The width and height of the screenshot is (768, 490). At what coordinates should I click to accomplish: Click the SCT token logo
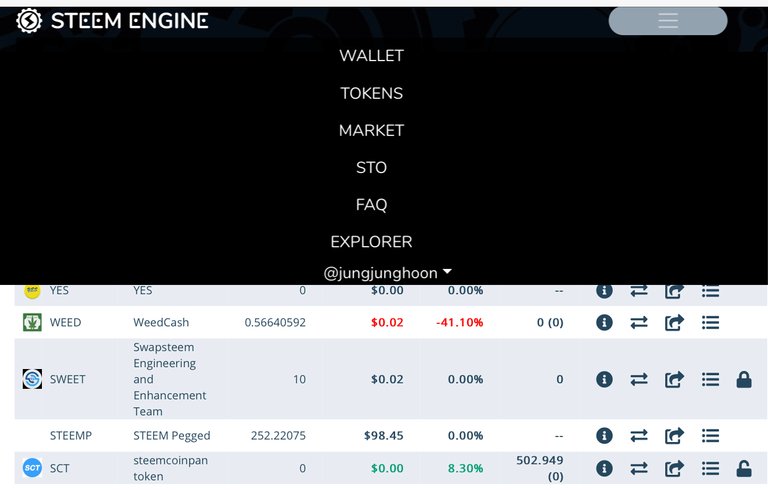coord(32,468)
